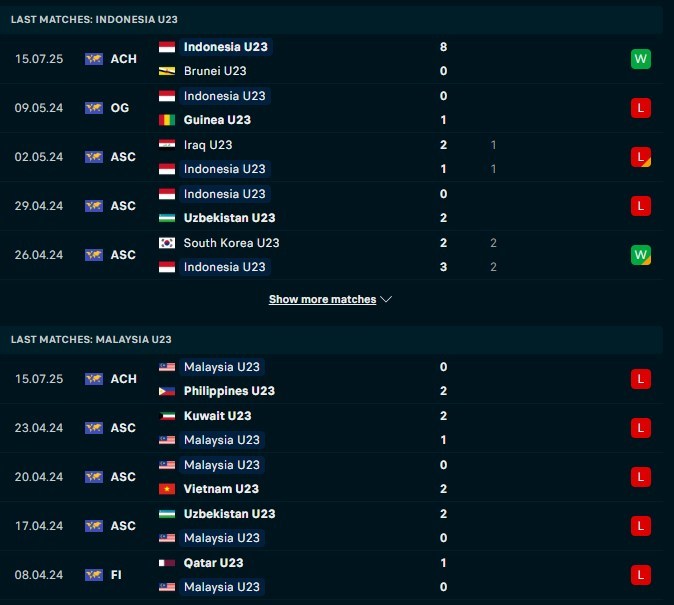This screenshot has height=605, width=674.
Task: Click the Vietnam U23 flag icon
Action: (x=167, y=489)
